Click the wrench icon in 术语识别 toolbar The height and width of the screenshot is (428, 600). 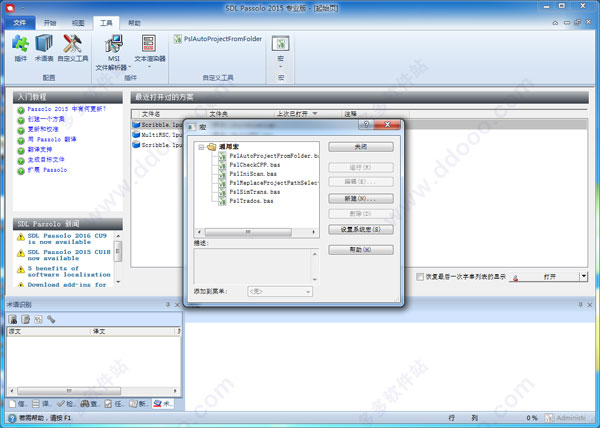51,319
